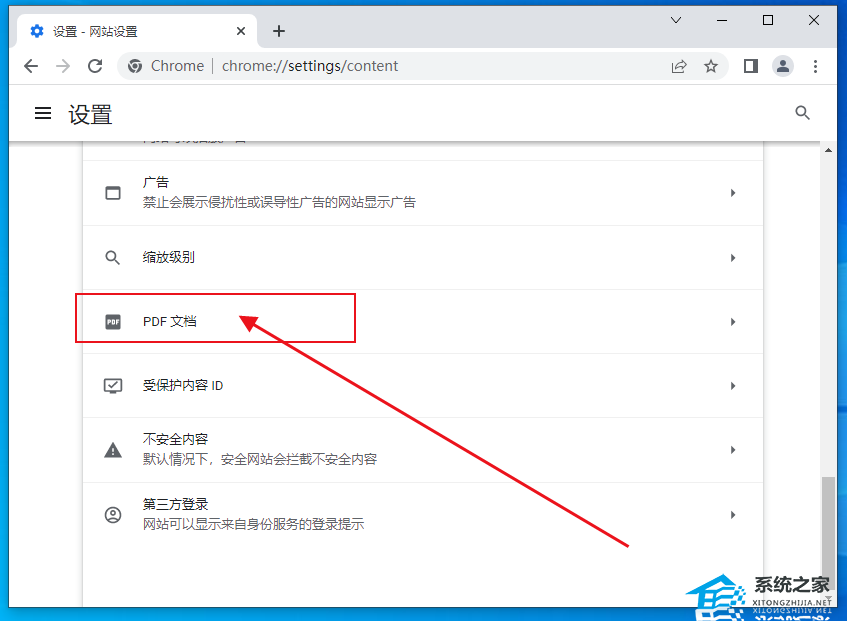Open the settings hamburger menu
The image size is (847, 621).
tap(43, 113)
